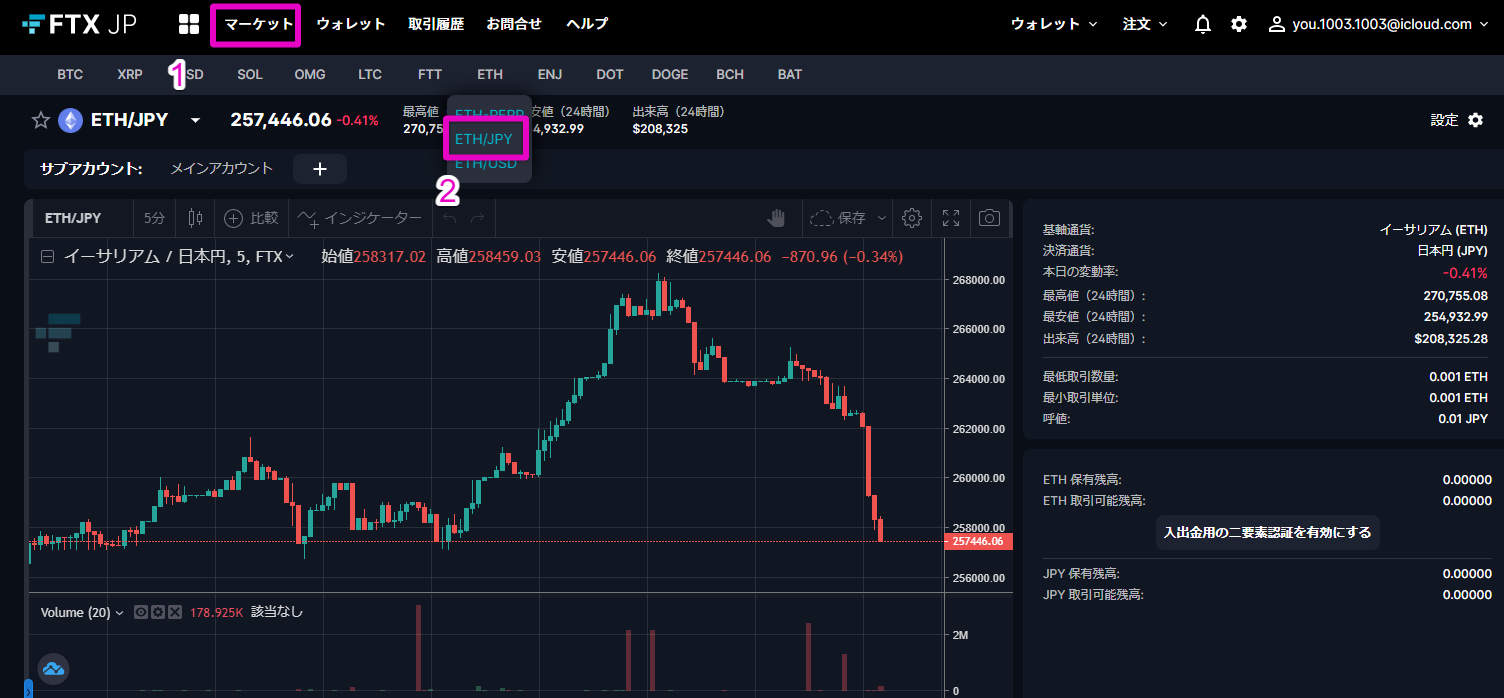This screenshot has height=698, width=1504.
Task: Open chart settings gear in the chart toolbar
Action: (x=911, y=218)
